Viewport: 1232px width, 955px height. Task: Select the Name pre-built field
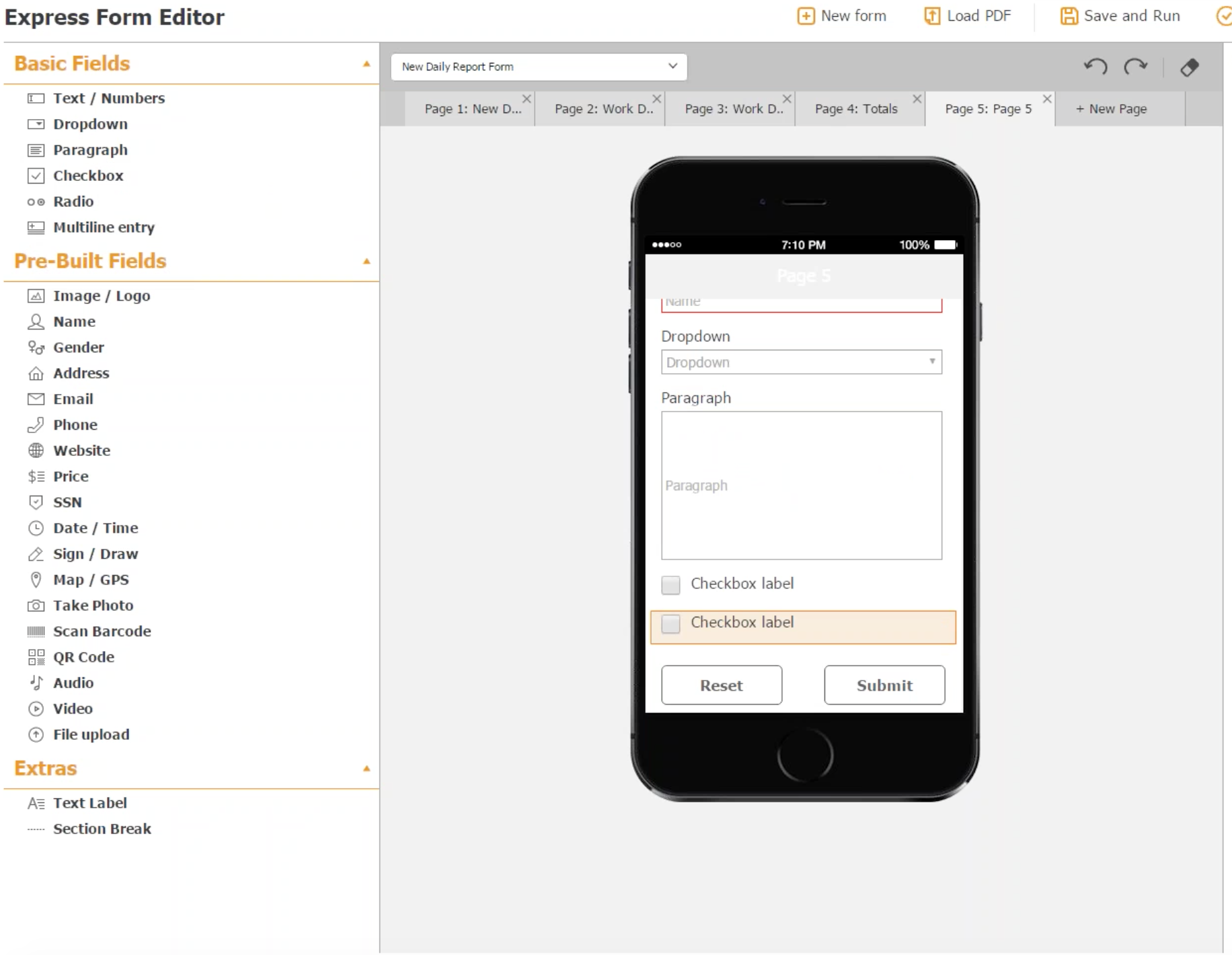tap(74, 321)
